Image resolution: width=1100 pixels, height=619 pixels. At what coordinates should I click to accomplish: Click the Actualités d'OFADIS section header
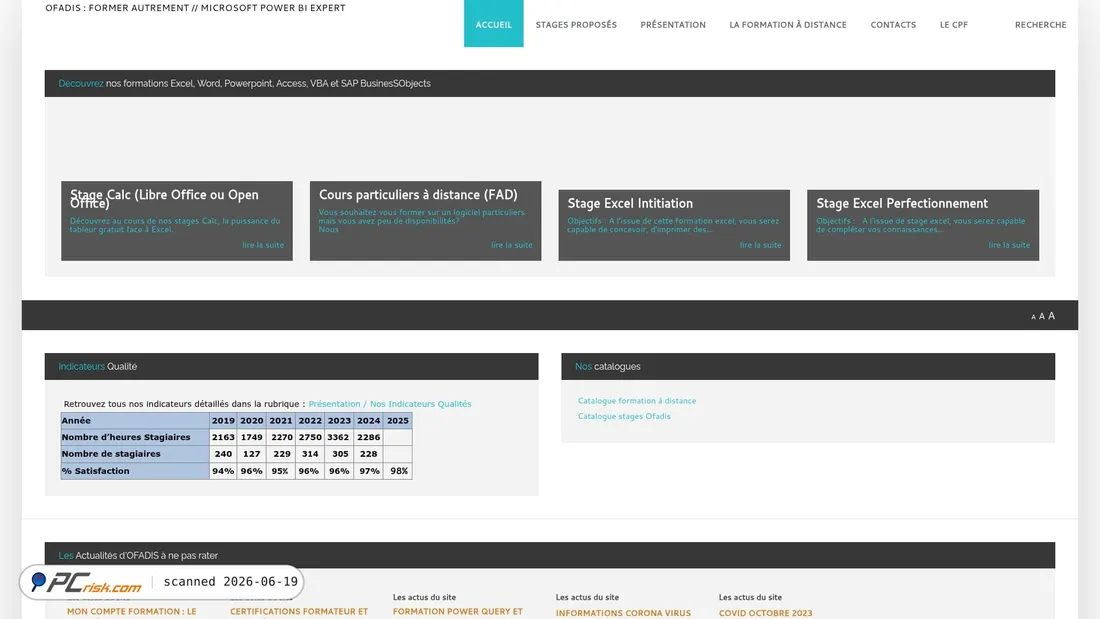point(549,555)
